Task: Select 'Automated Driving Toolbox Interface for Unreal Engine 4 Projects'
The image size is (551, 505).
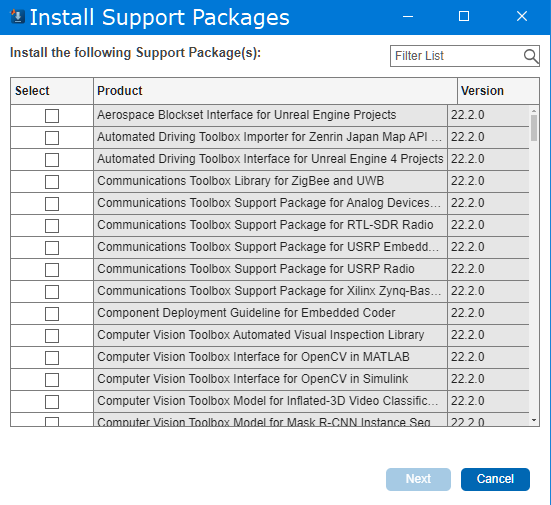Action: click(x=270, y=159)
